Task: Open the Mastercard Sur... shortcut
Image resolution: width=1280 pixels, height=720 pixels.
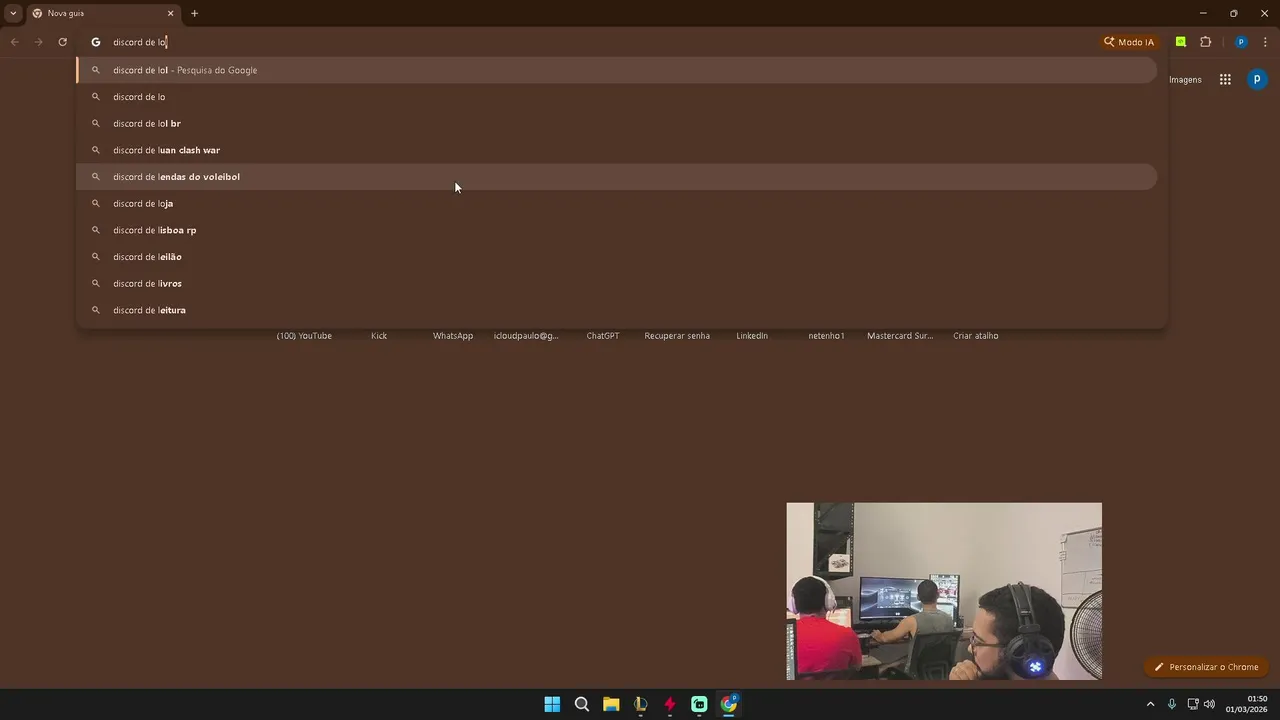Action: point(900,336)
